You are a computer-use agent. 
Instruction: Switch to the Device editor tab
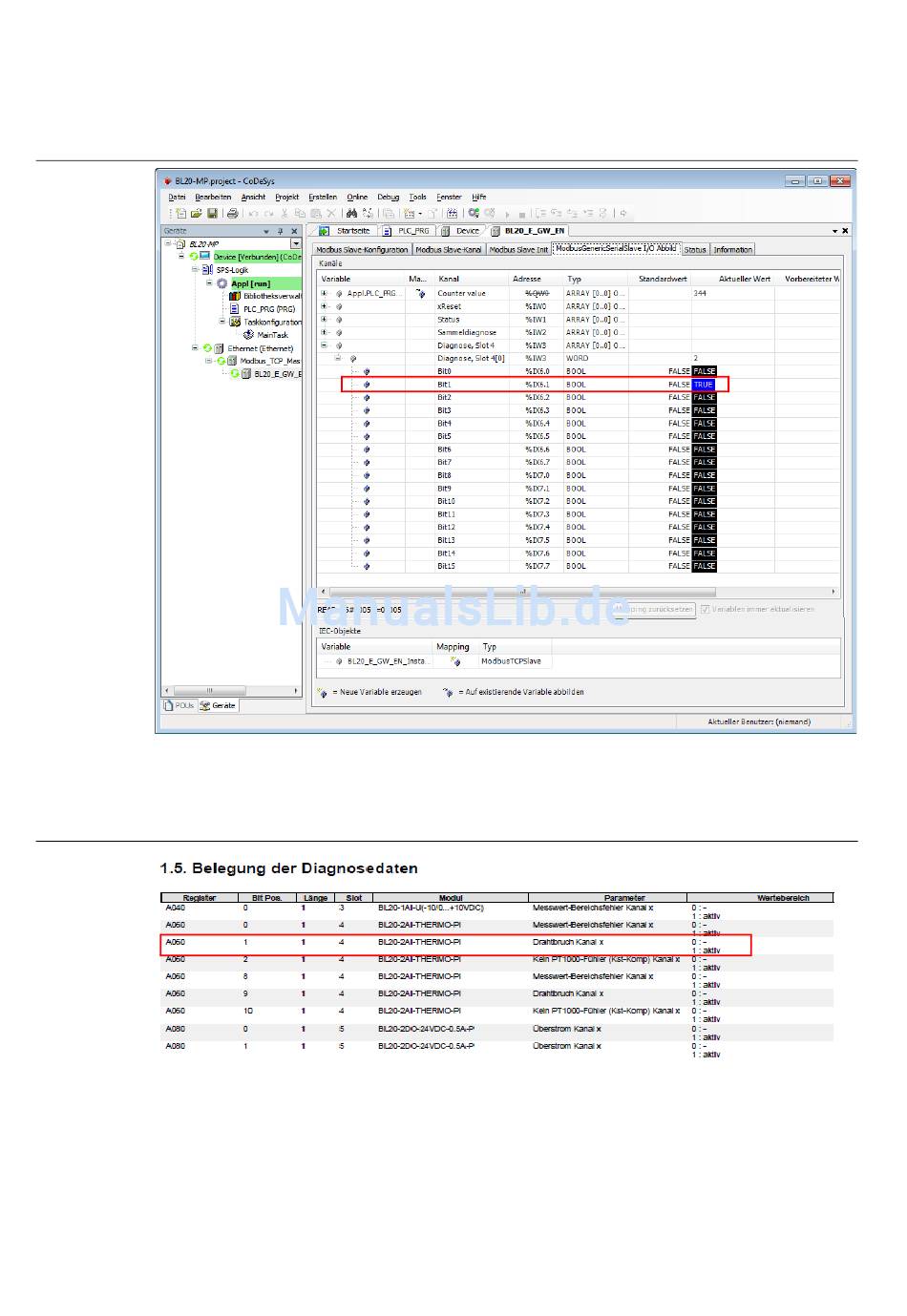click(461, 231)
